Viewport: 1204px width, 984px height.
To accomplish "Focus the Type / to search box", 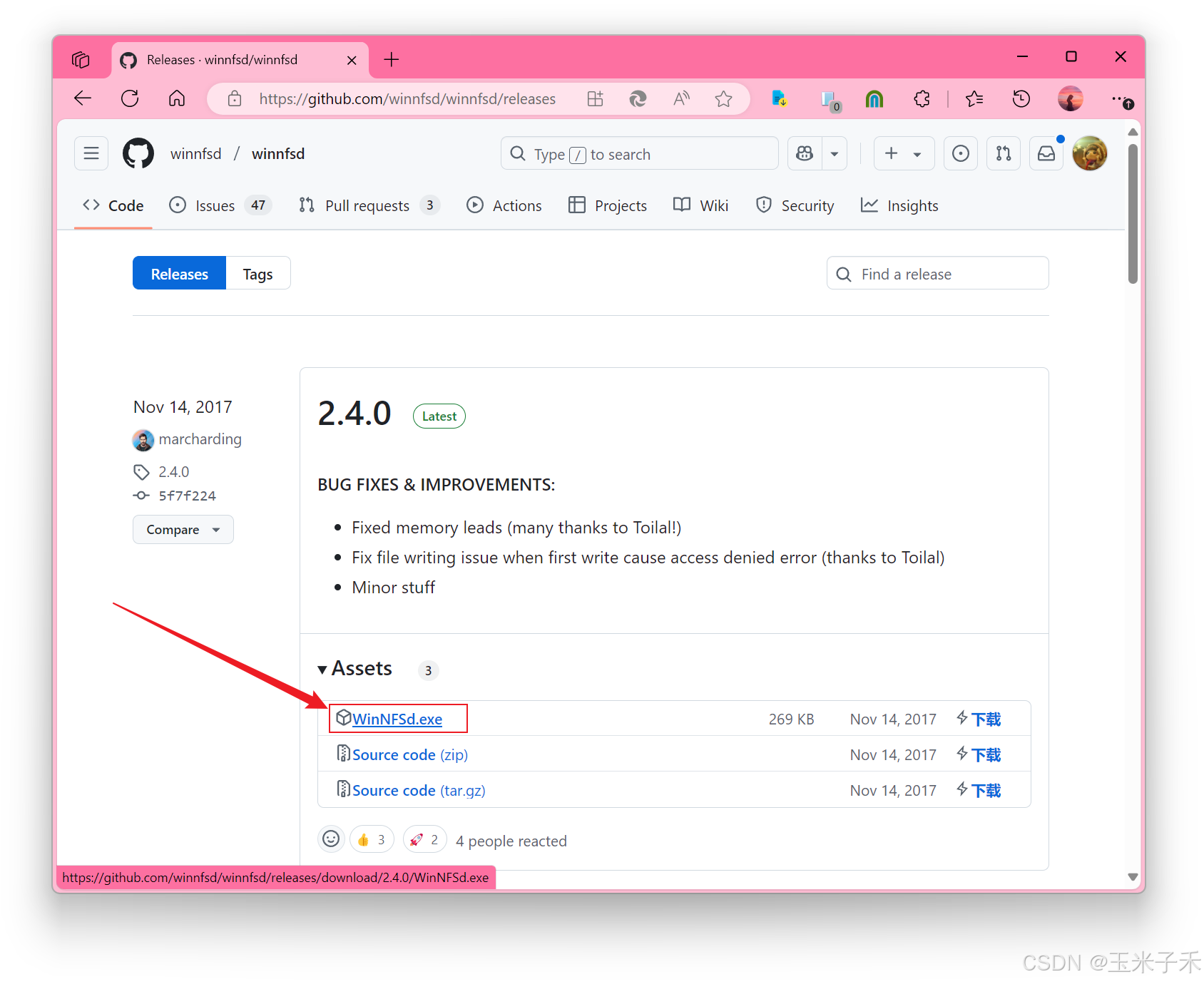I will [x=639, y=154].
